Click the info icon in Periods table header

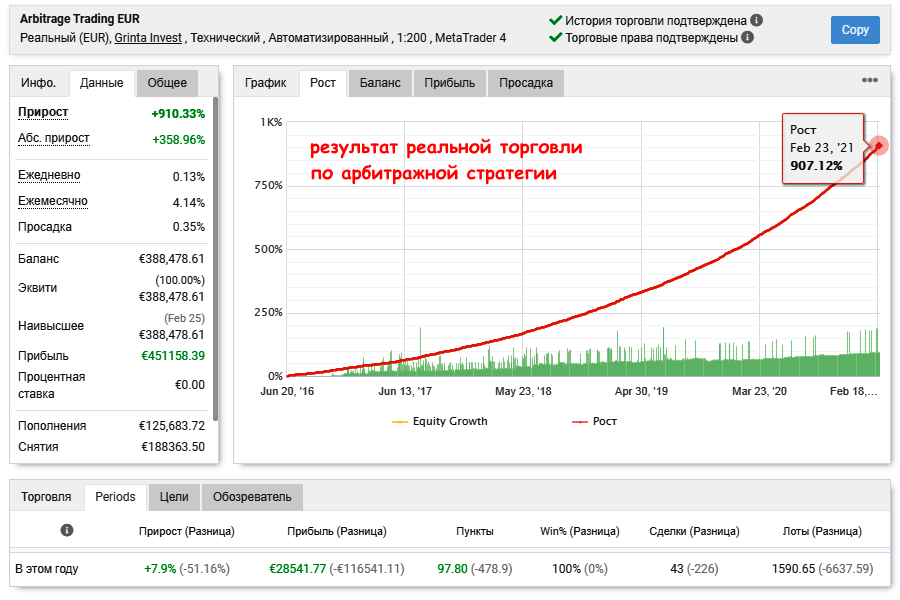tap(67, 531)
